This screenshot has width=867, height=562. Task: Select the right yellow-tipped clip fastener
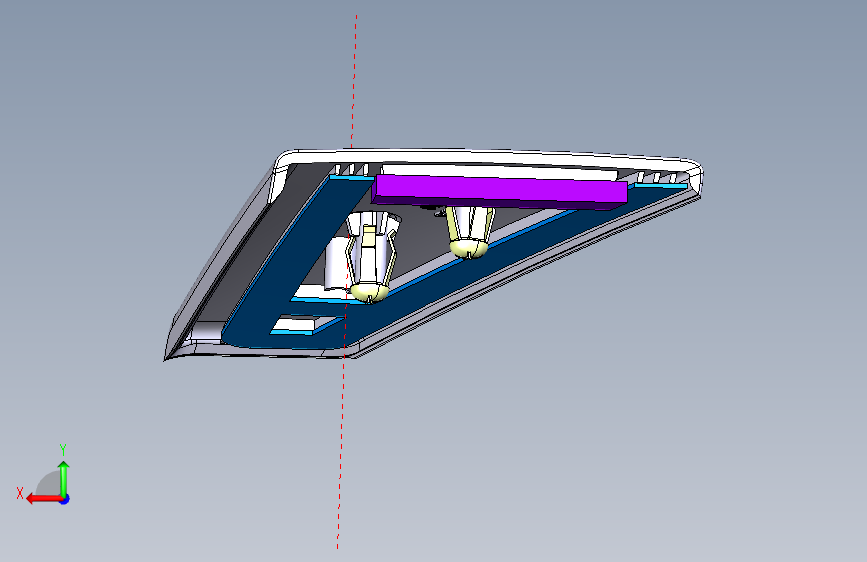470,231
